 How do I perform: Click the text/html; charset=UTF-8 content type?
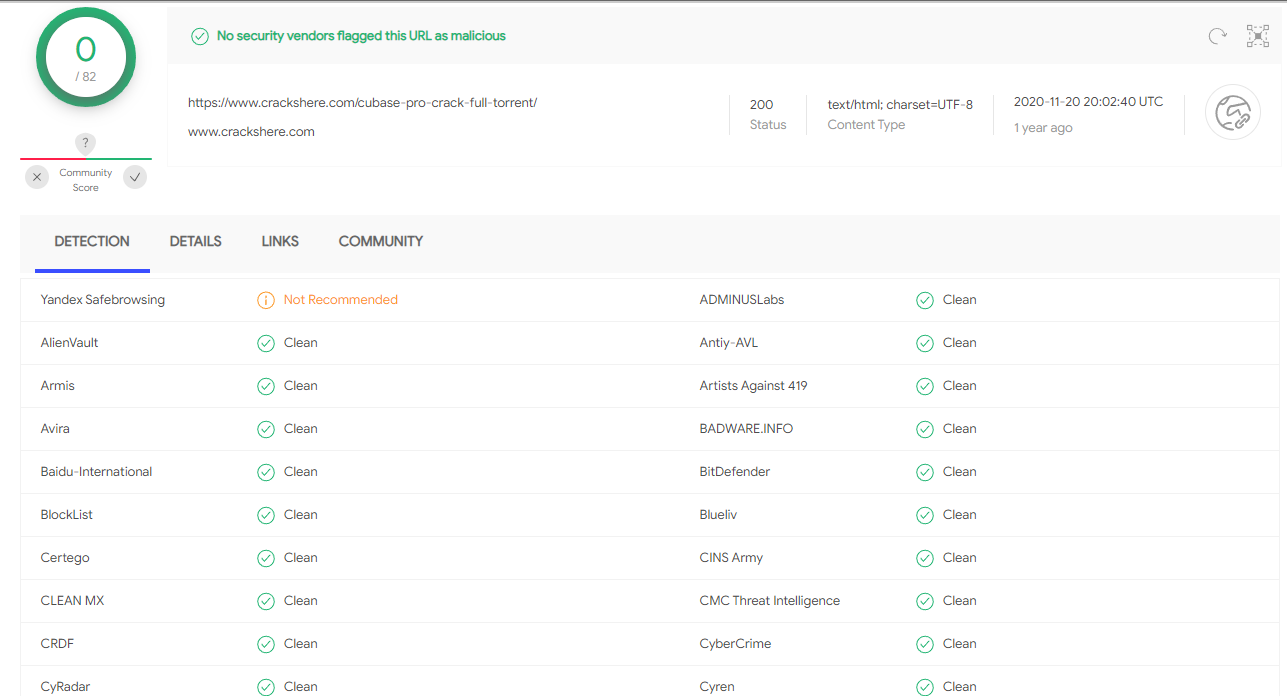click(x=900, y=104)
